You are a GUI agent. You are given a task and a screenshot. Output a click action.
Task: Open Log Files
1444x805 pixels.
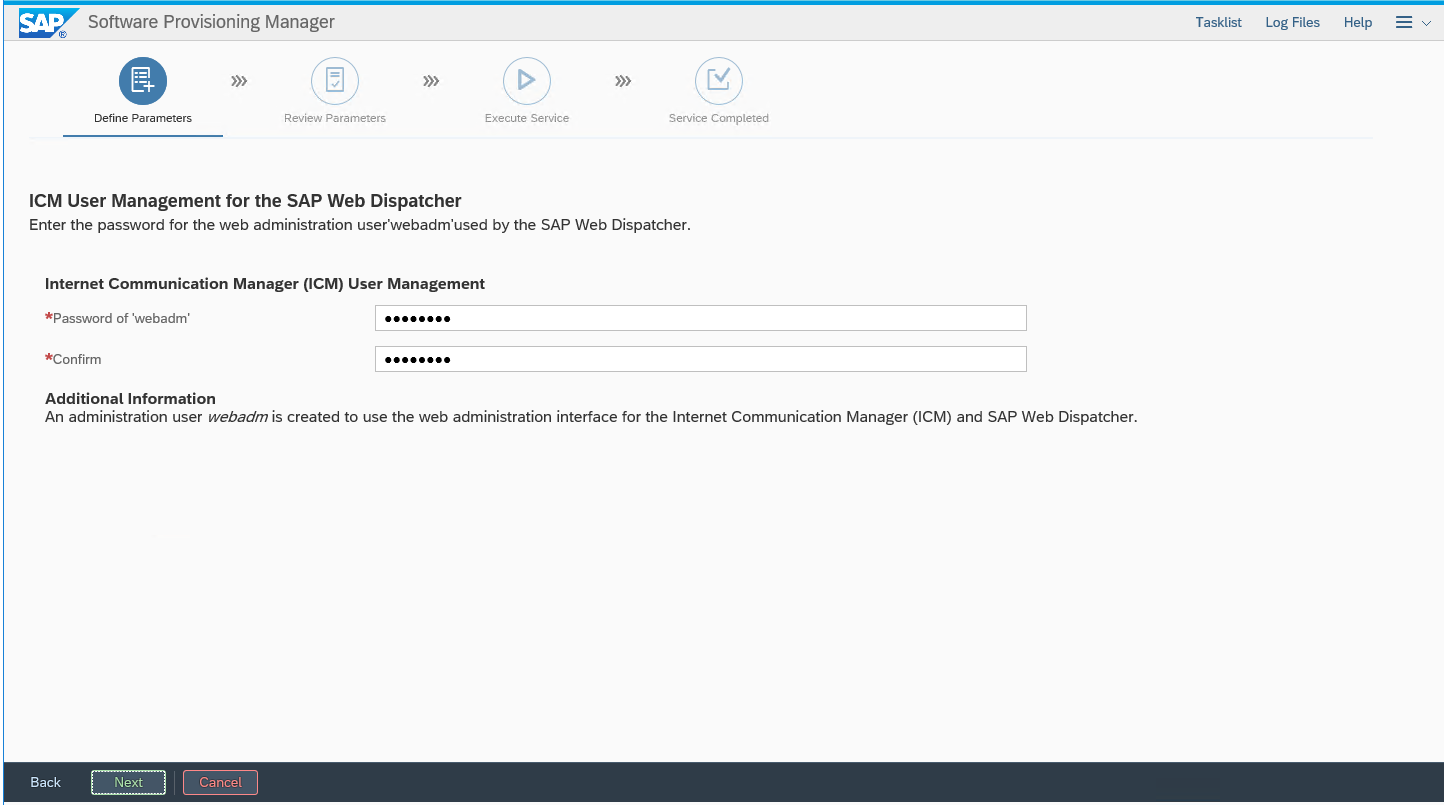click(x=1292, y=22)
